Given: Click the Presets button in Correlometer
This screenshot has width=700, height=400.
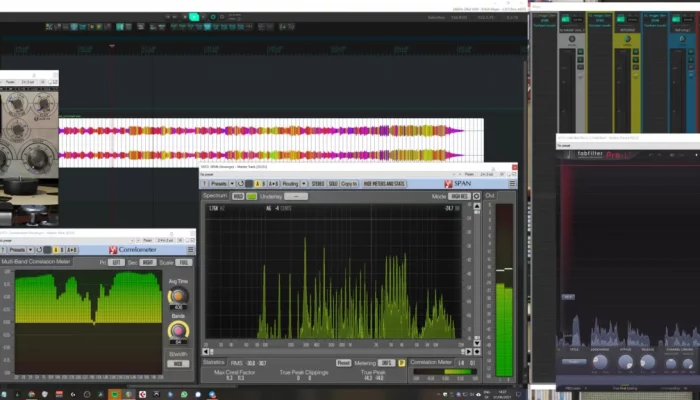Looking at the screenshot, I should pyautogui.click(x=17, y=250).
